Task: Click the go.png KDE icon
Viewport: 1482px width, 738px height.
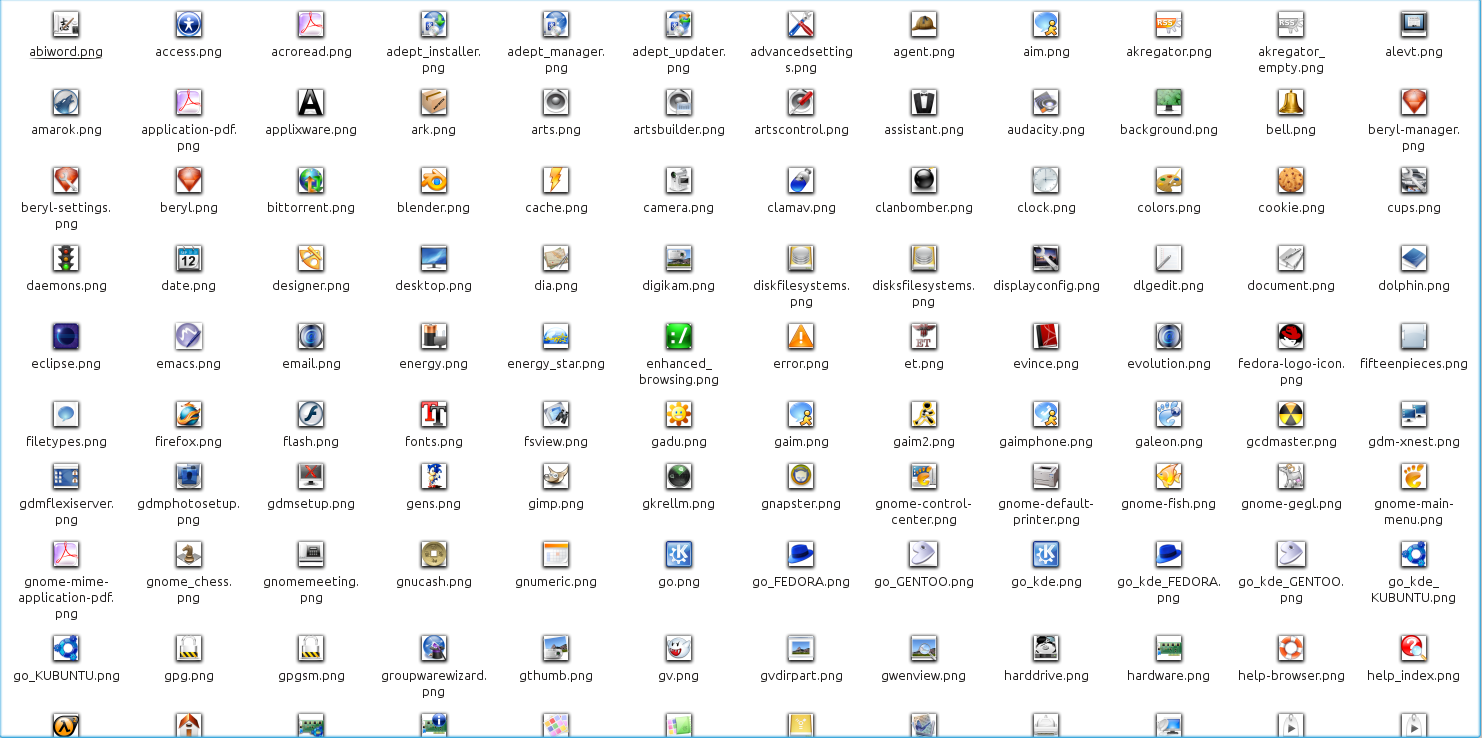Action: 679,554
